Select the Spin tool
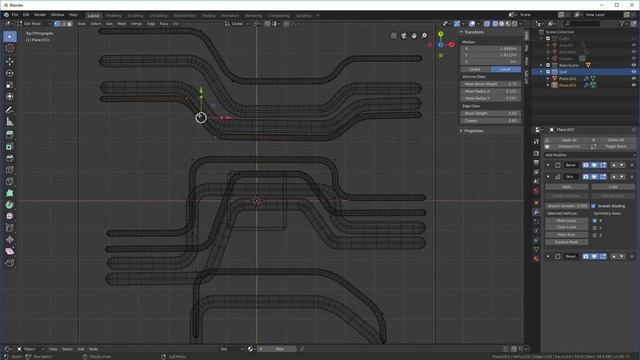Screen dimensions: 640x360 tap(10, 204)
